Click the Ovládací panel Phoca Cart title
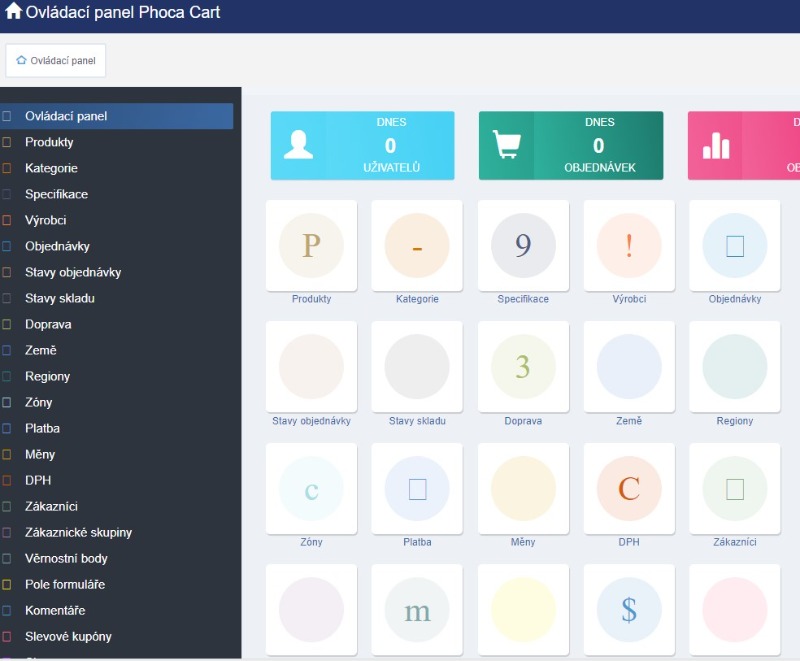This screenshot has width=800, height=661. (122, 12)
